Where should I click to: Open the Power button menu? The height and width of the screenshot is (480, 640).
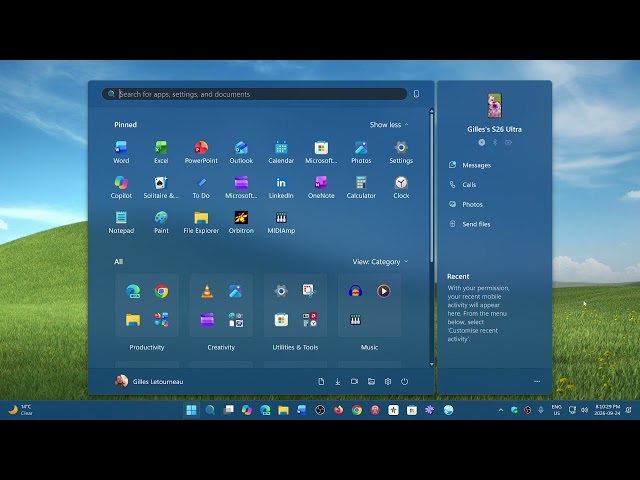404,381
